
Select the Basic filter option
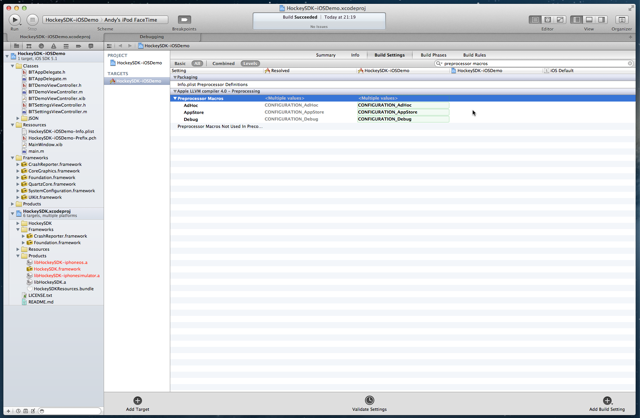click(x=180, y=63)
